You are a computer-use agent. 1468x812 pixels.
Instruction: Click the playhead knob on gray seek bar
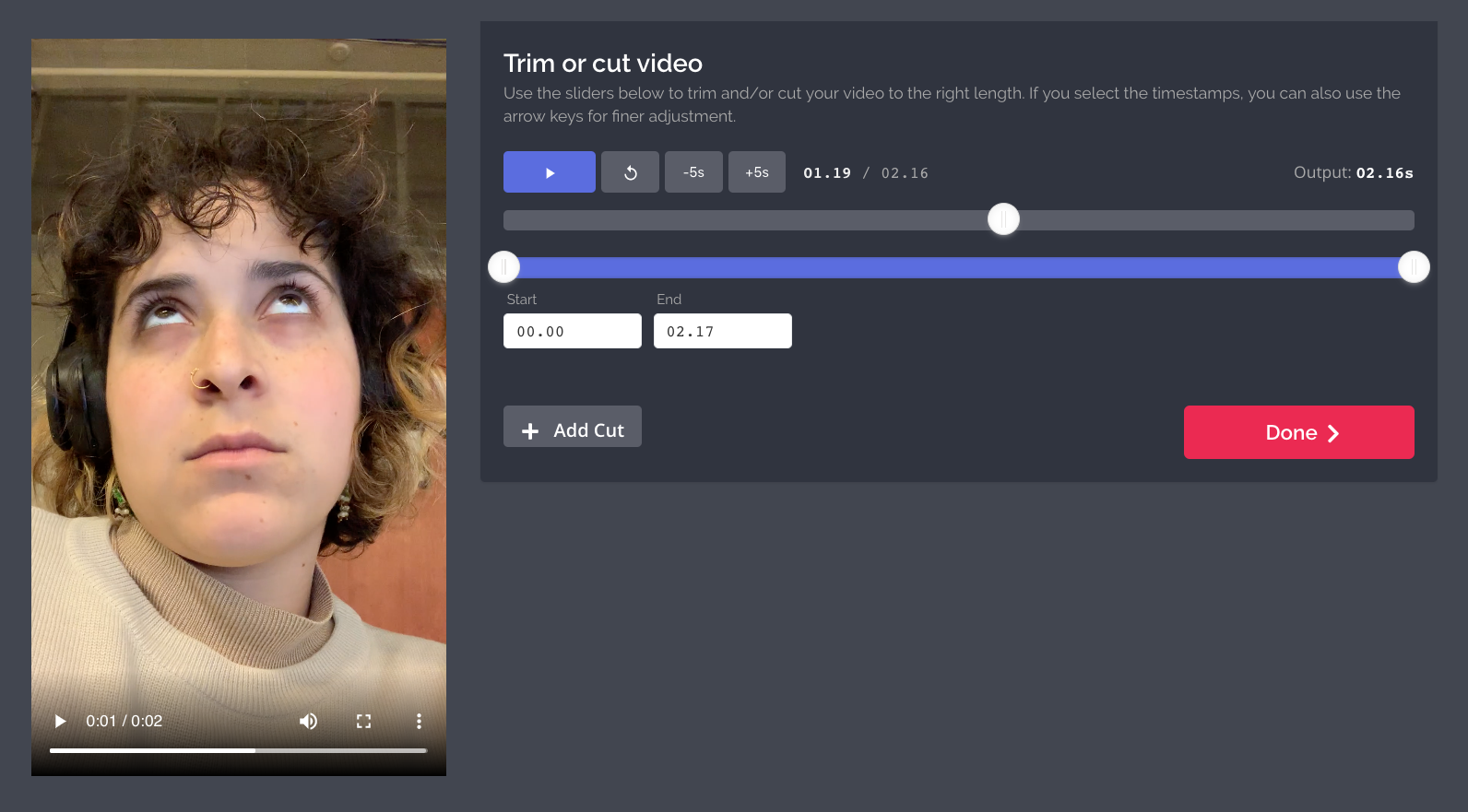click(1003, 219)
